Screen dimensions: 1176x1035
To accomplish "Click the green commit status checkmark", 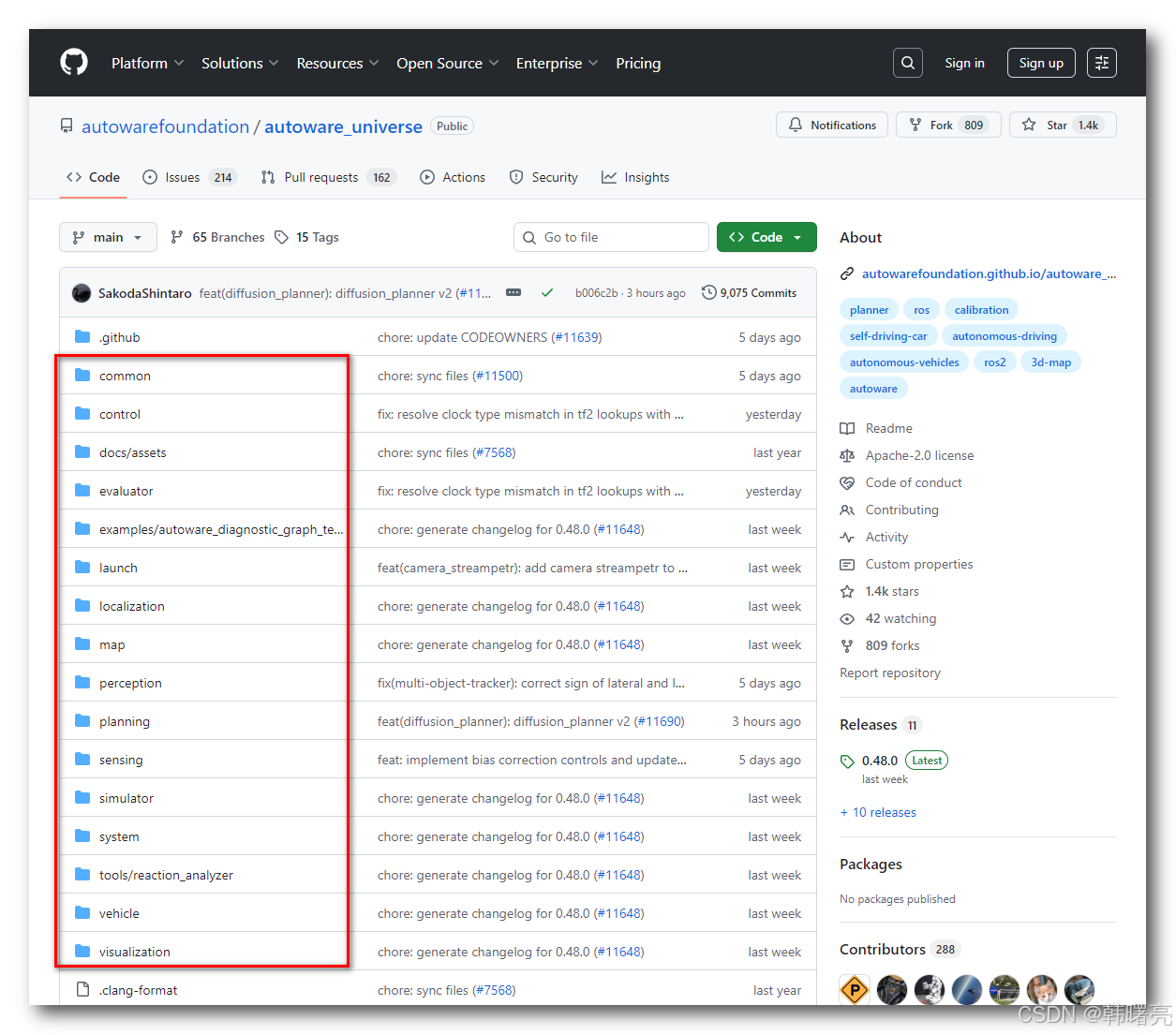I will click(547, 293).
